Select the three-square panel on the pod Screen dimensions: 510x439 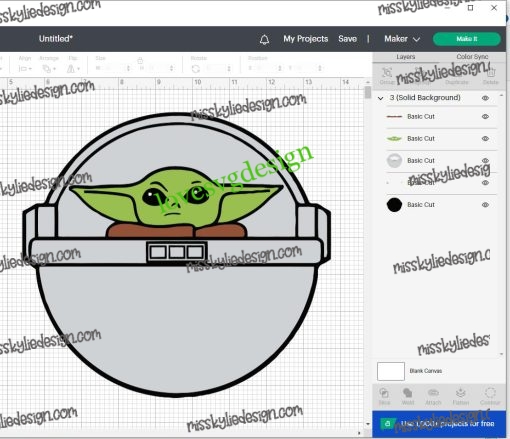[x=177, y=252]
